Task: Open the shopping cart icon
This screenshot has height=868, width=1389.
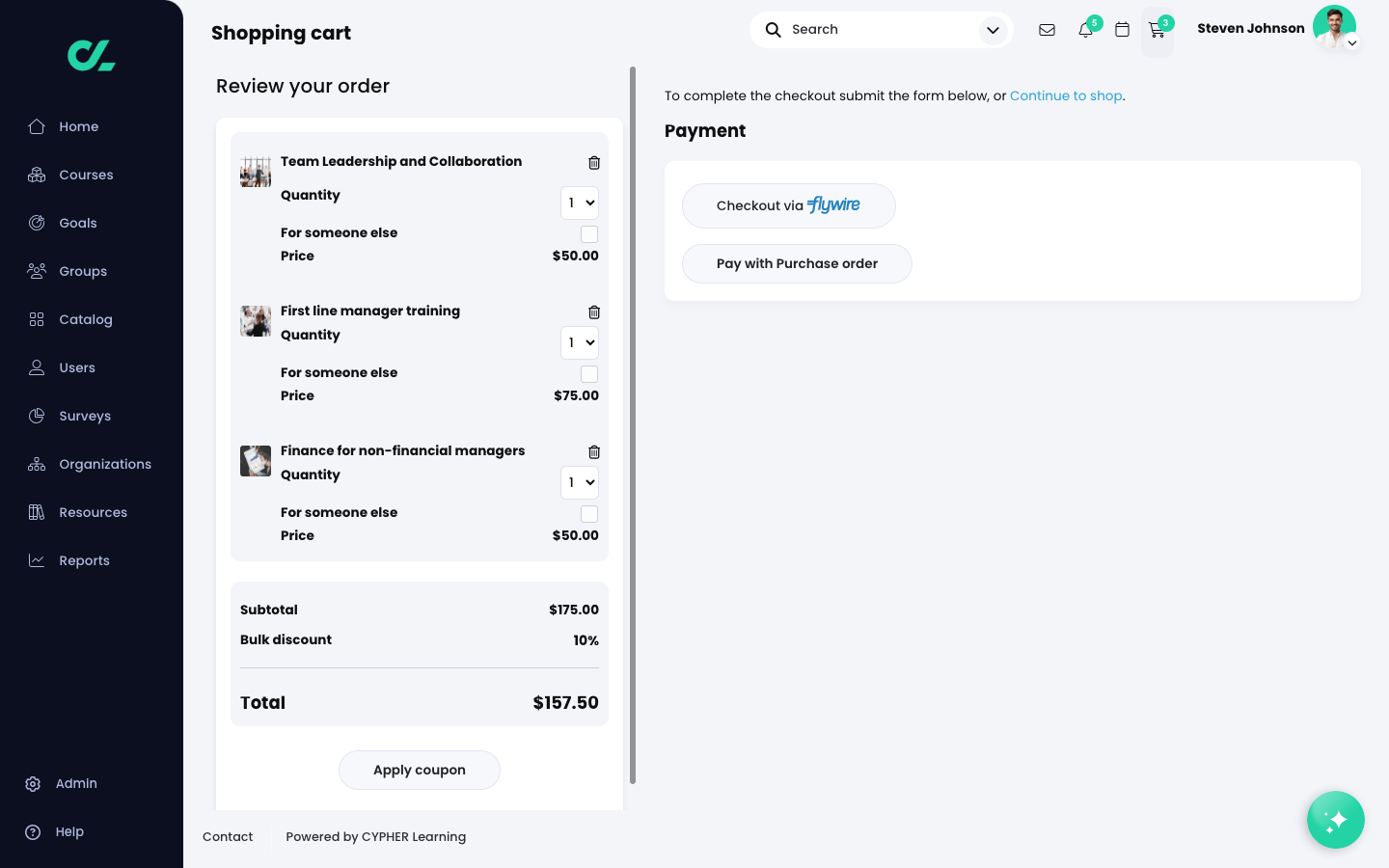Action: 1157,31
